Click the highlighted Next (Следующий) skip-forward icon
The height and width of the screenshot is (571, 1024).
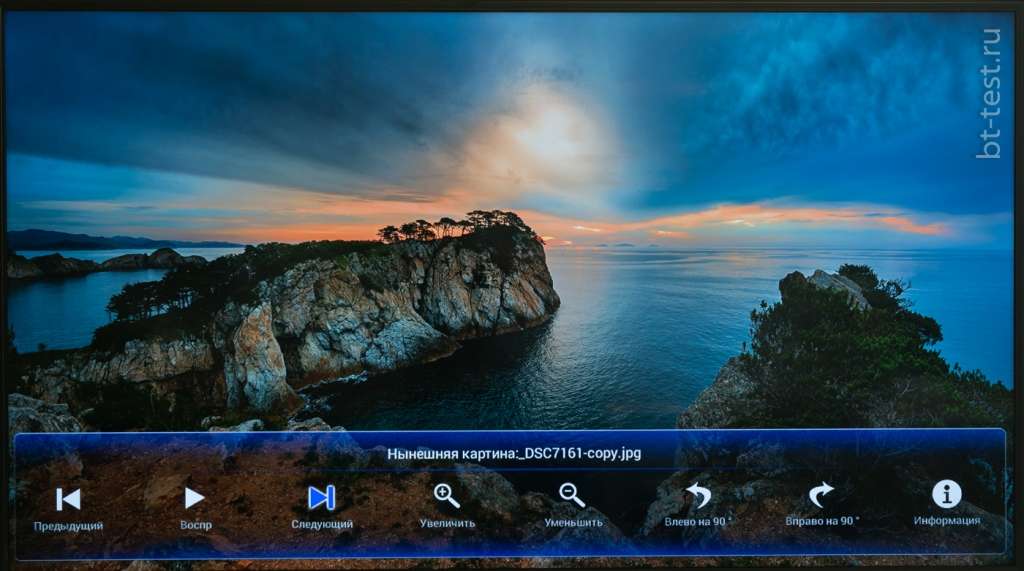321,497
